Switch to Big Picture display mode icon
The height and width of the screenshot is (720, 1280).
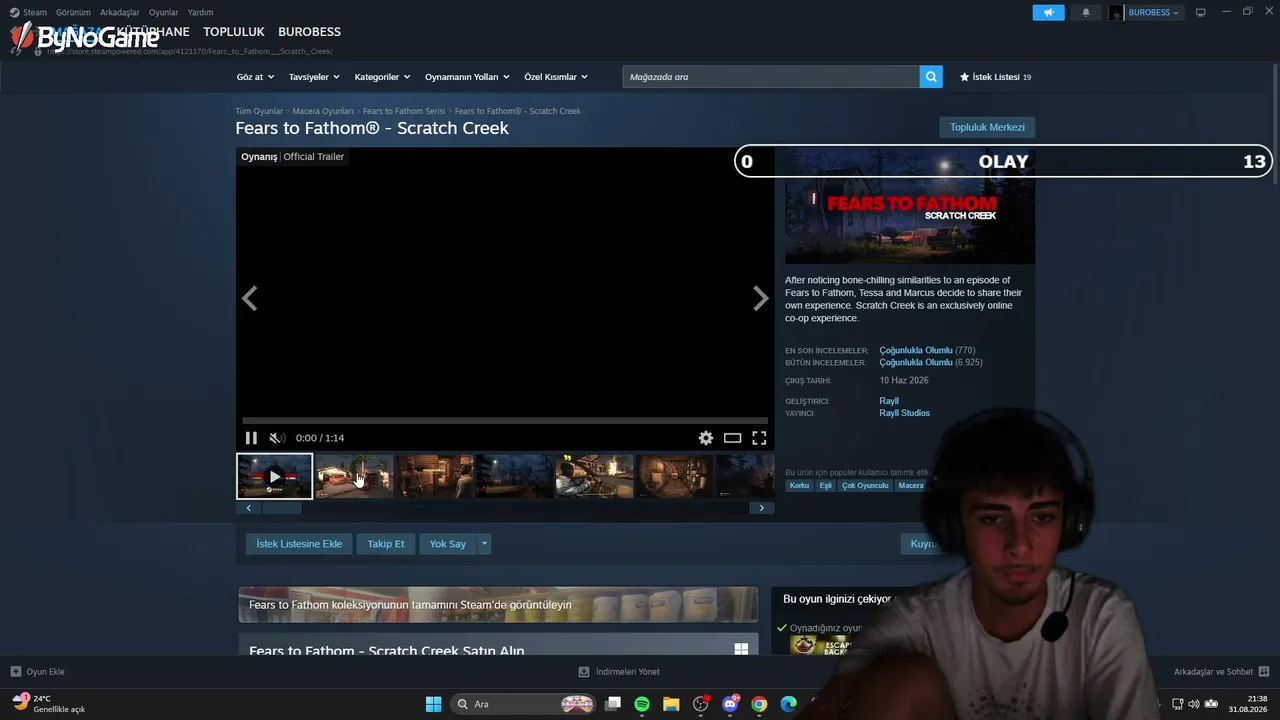(x=1201, y=13)
